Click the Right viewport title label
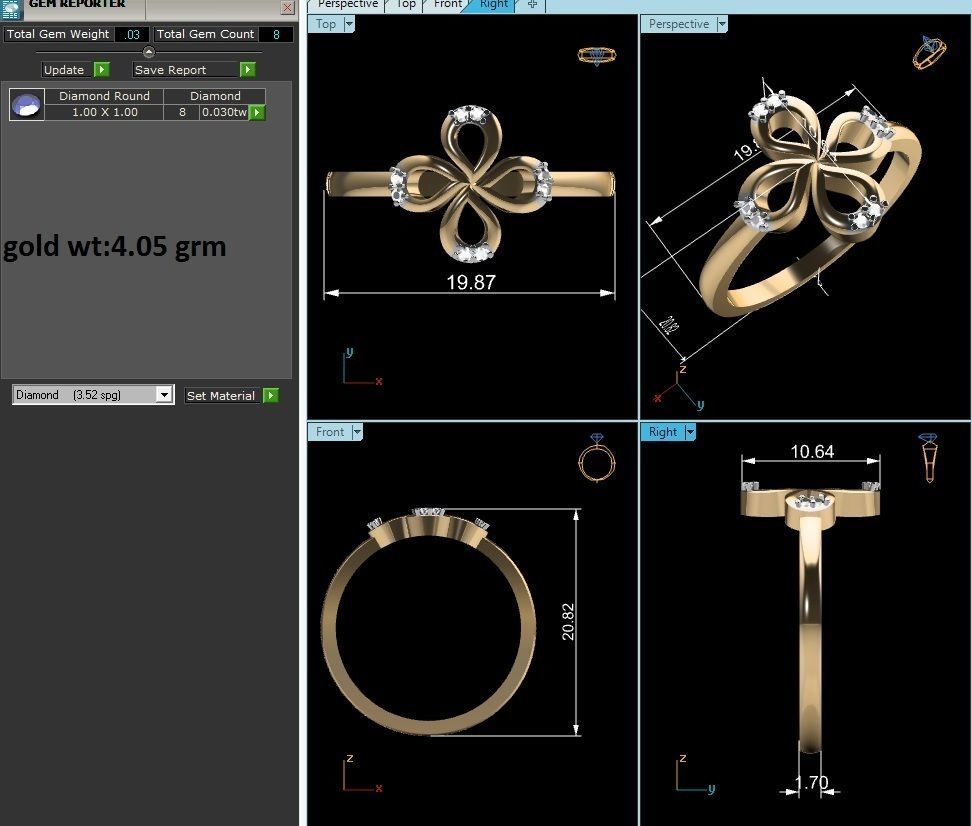Screen dimensions: 972x826 pos(663,432)
